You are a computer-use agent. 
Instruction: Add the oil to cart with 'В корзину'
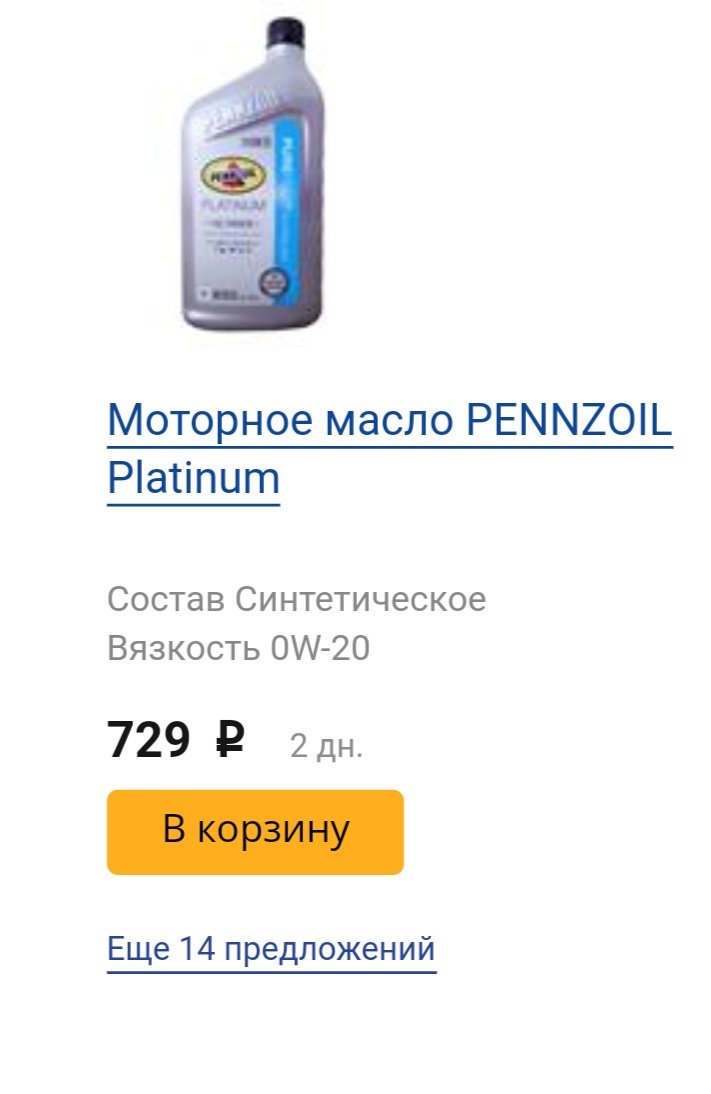tap(255, 832)
